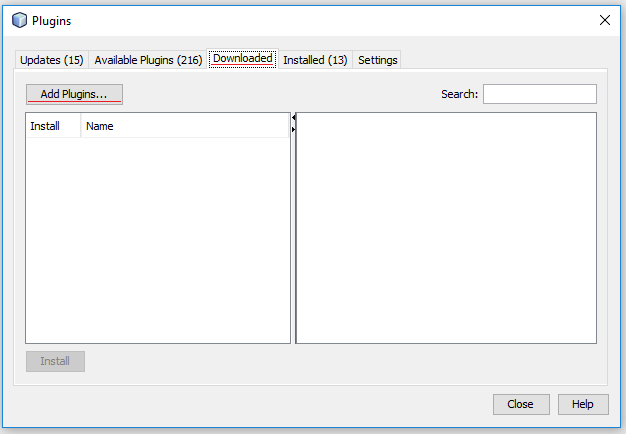
Task: Go to the Settings tab
Action: (x=377, y=60)
